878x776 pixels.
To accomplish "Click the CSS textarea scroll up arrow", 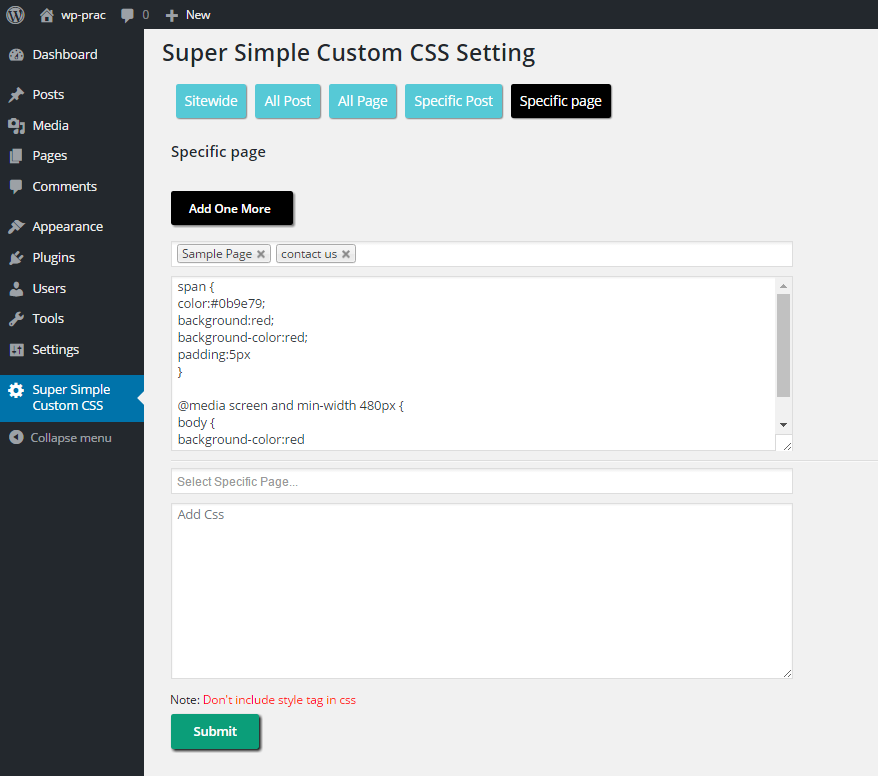I will tap(783, 286).
